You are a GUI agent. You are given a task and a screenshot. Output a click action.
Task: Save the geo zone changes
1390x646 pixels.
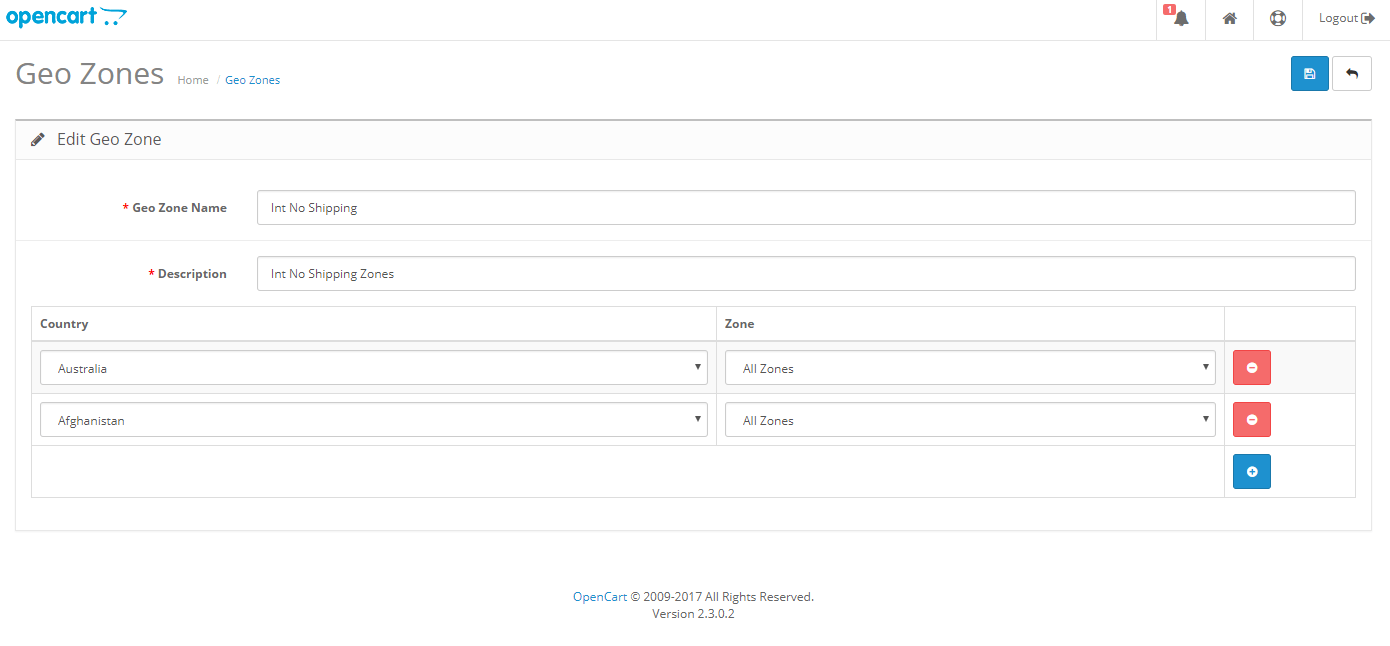(x=1310, y=73)
